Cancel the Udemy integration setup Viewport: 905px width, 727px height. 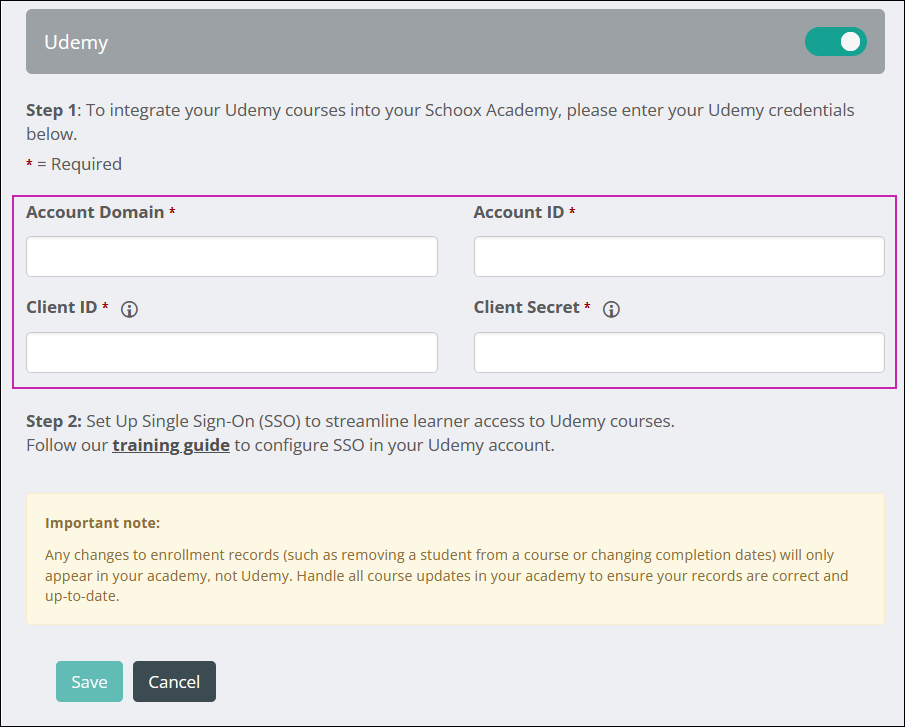(174, 681)
